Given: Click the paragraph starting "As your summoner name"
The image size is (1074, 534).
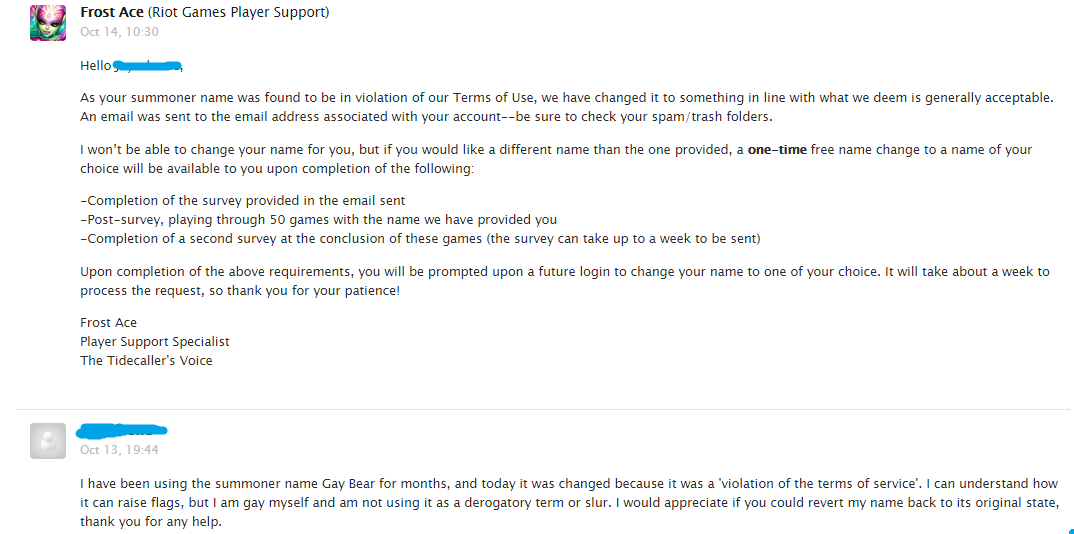Looking at the screenshot, I should (566, 107).
